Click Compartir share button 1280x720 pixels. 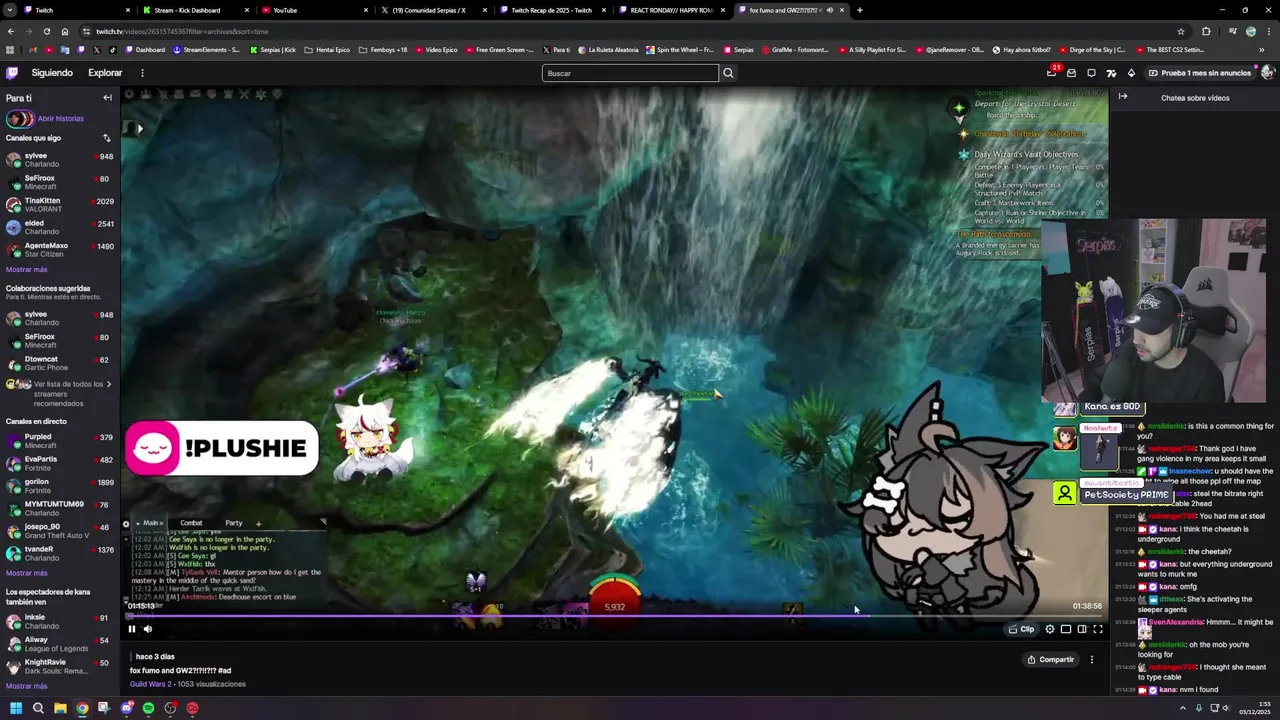pos(1050,660)
